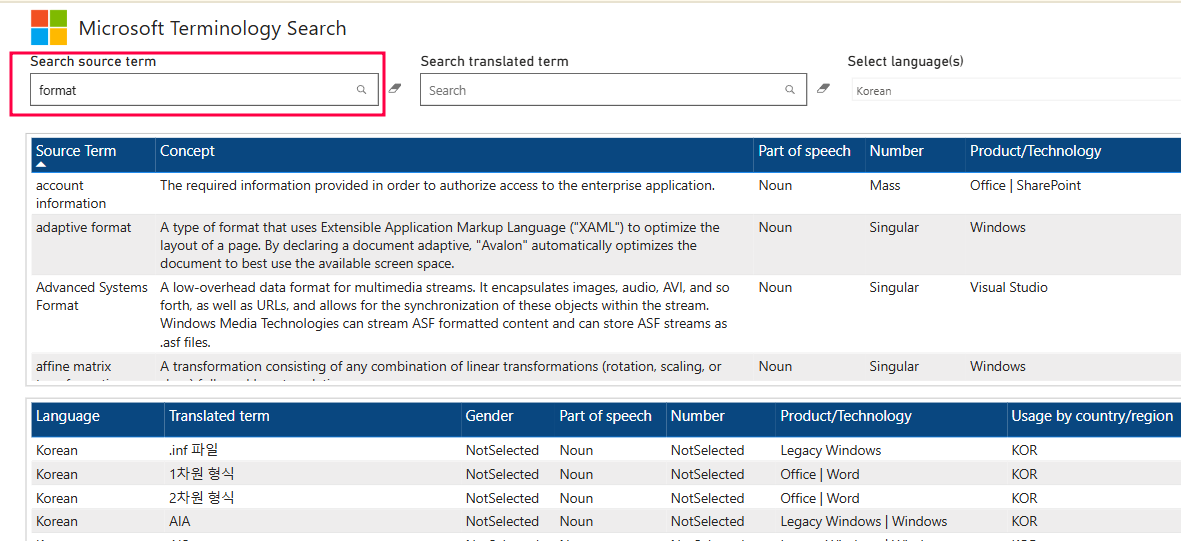Screen dimensions: 1181x541
Task: Select the 'adaptive format' source term
Action: coord(84,228)
